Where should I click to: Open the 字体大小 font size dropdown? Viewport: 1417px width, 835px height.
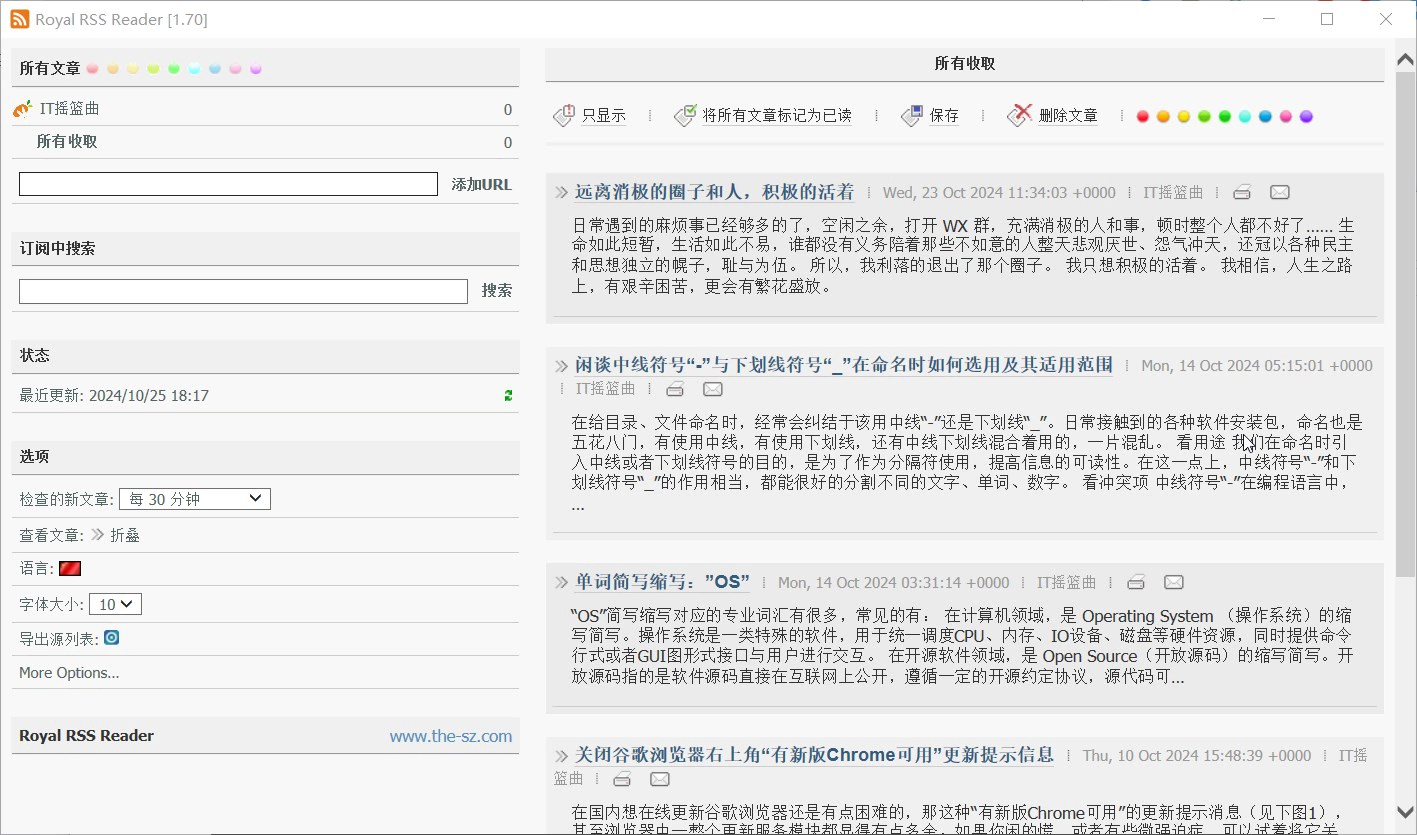pos(116,604)
